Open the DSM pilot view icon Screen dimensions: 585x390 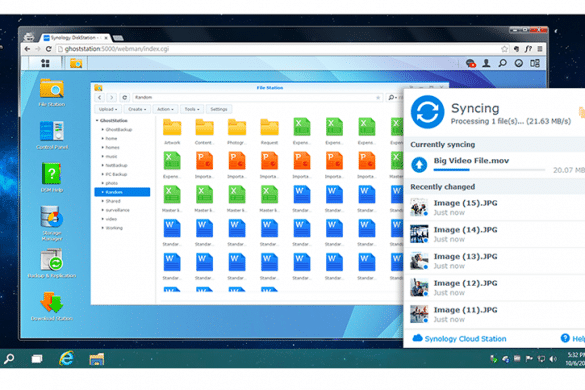click(x=535, y=63)
